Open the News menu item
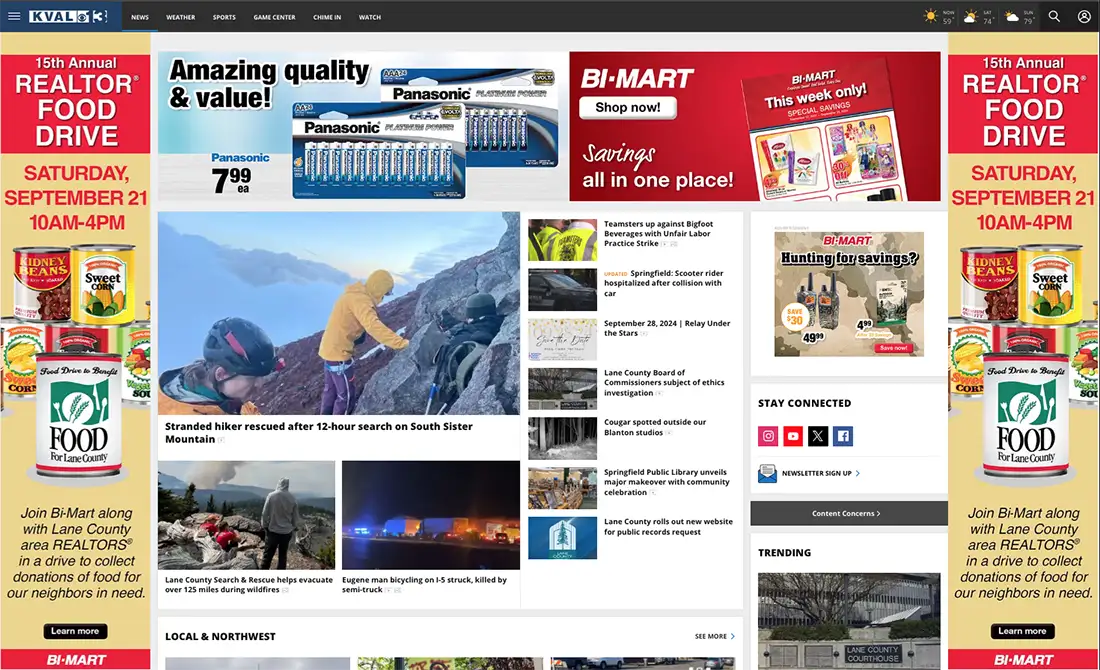The image size is (1100, 670). 140,17
